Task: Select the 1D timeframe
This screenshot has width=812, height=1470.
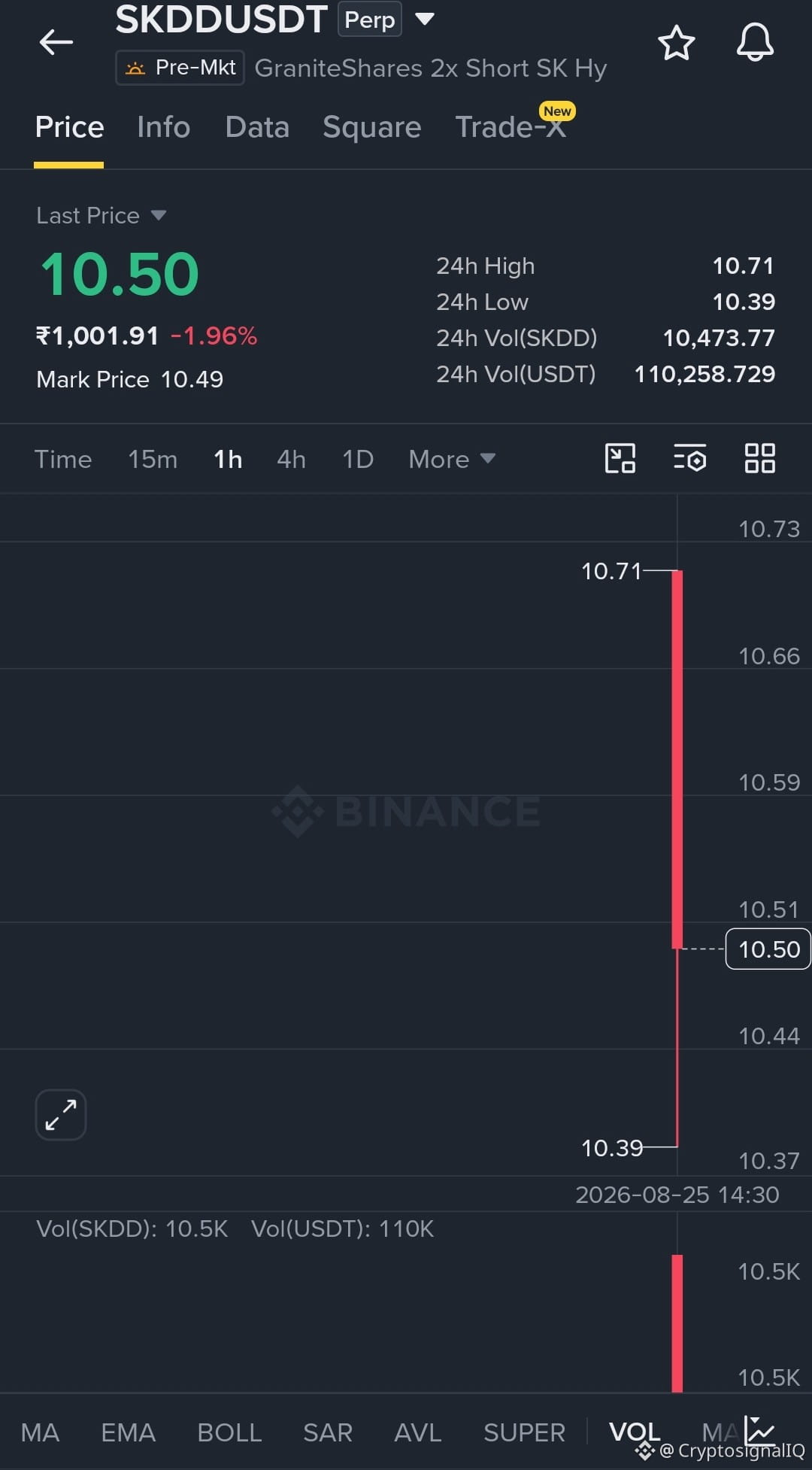Action: 358,459
